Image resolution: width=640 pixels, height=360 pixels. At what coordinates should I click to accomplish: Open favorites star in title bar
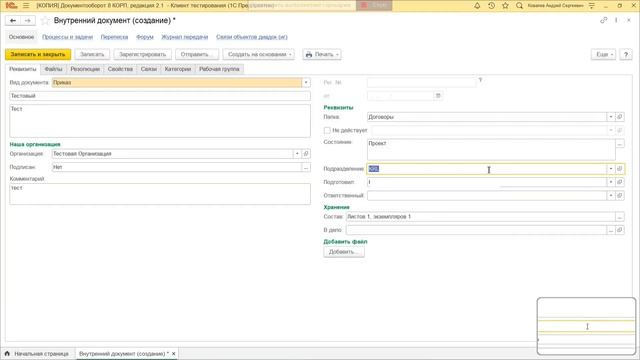pyautogui.click(x=505, y=6)
